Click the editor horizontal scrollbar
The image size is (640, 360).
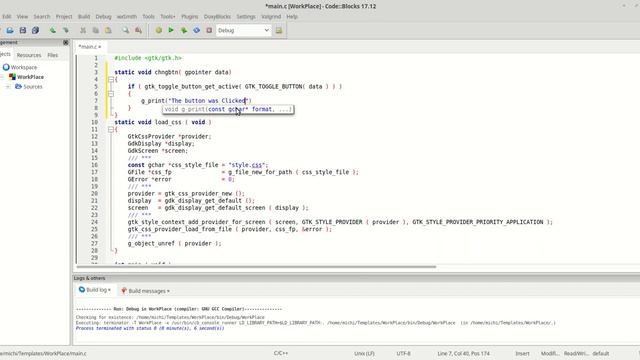pyautogui.click(x=255, y=267)
